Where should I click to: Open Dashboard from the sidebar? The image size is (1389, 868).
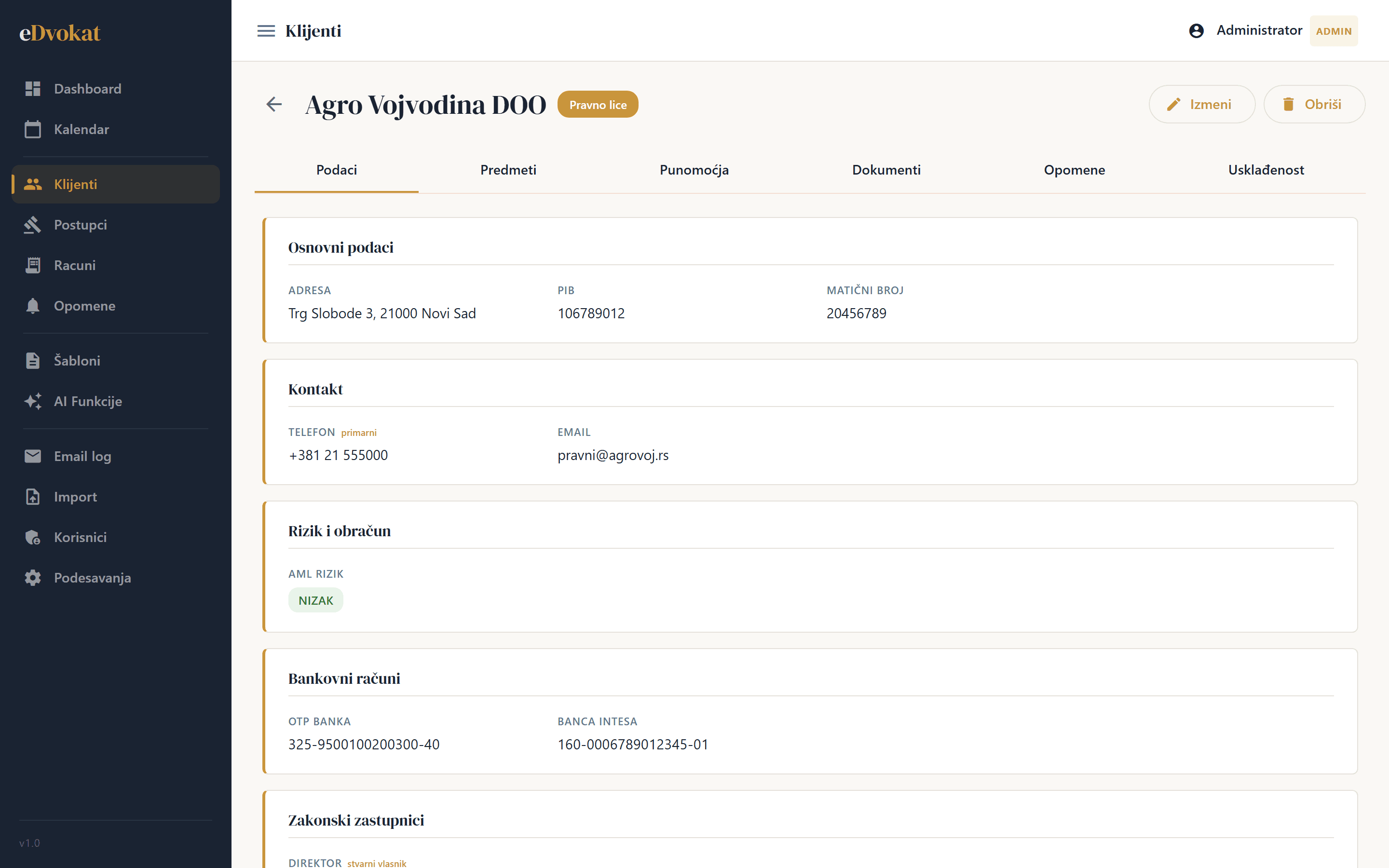point(115,88)
